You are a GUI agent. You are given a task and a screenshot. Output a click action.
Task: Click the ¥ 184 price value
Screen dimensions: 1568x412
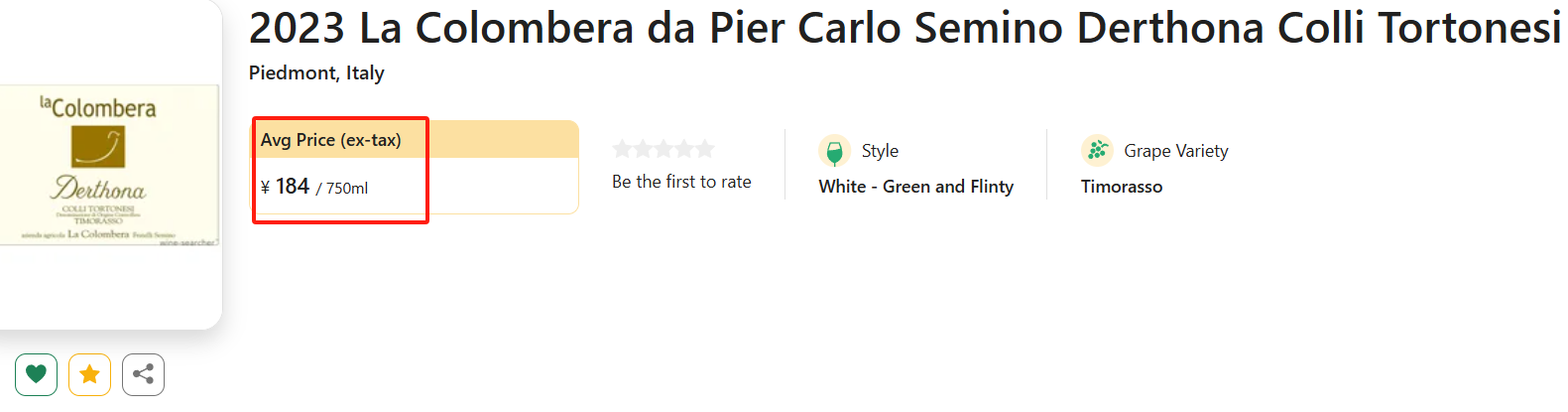click(293, 187)
